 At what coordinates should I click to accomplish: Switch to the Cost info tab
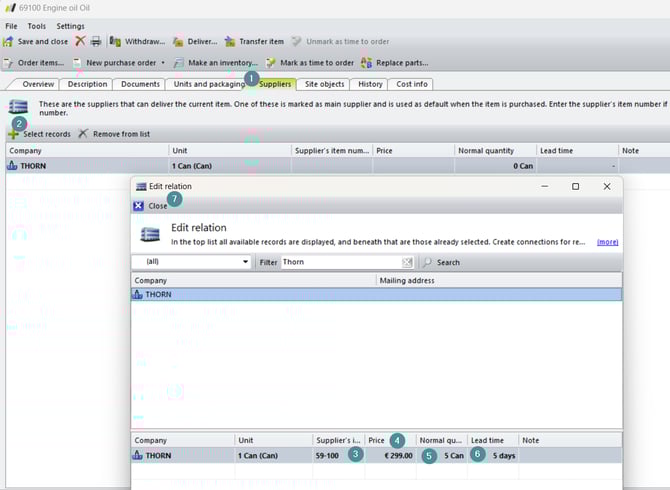click(411, 84)
